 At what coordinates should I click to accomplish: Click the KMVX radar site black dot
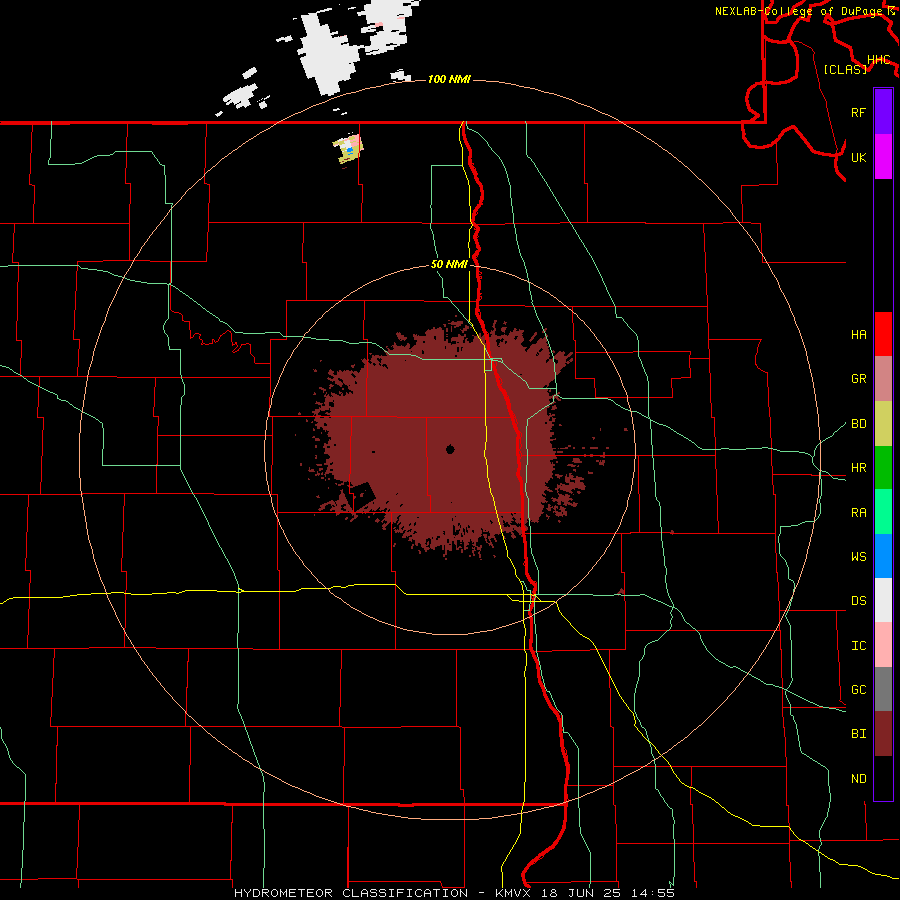(x=450, y=449)
